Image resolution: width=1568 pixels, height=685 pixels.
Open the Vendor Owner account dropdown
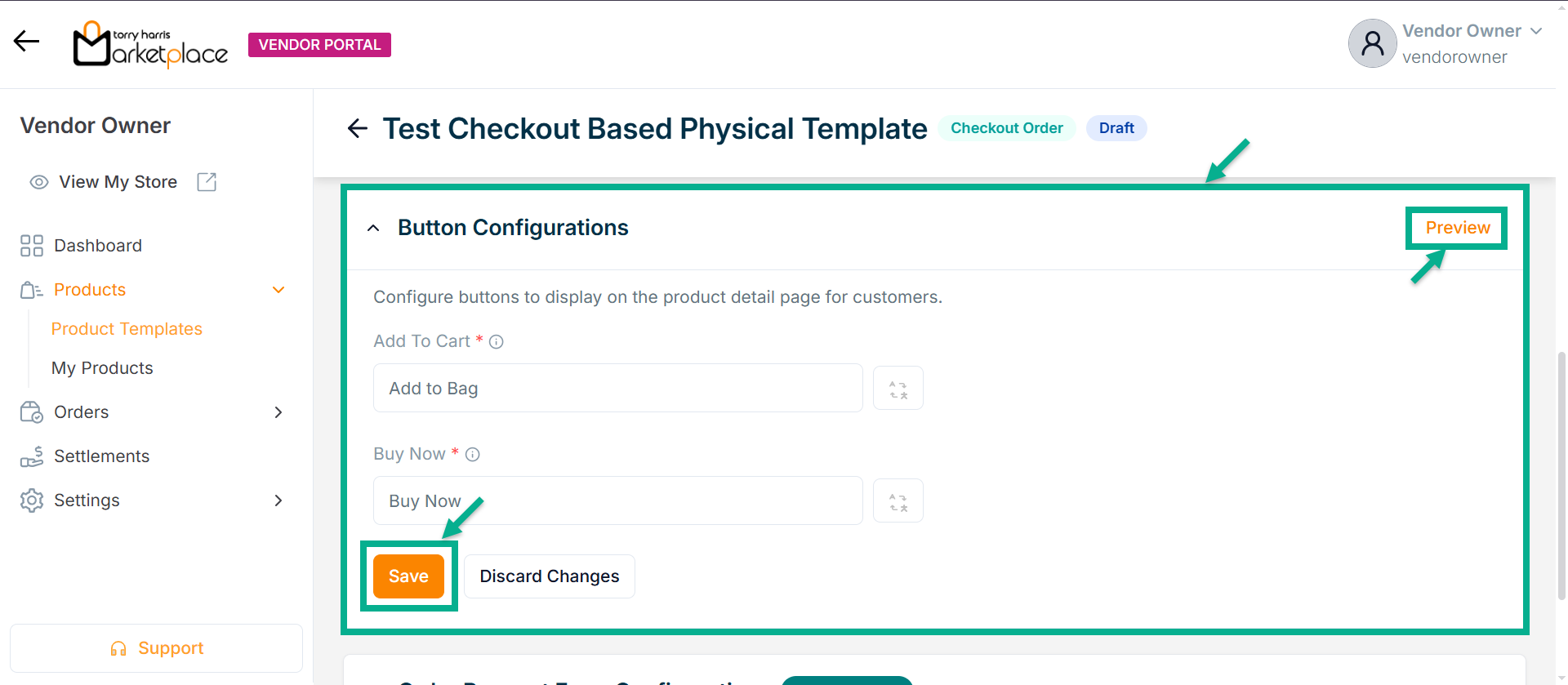[x=1536, y=31]
